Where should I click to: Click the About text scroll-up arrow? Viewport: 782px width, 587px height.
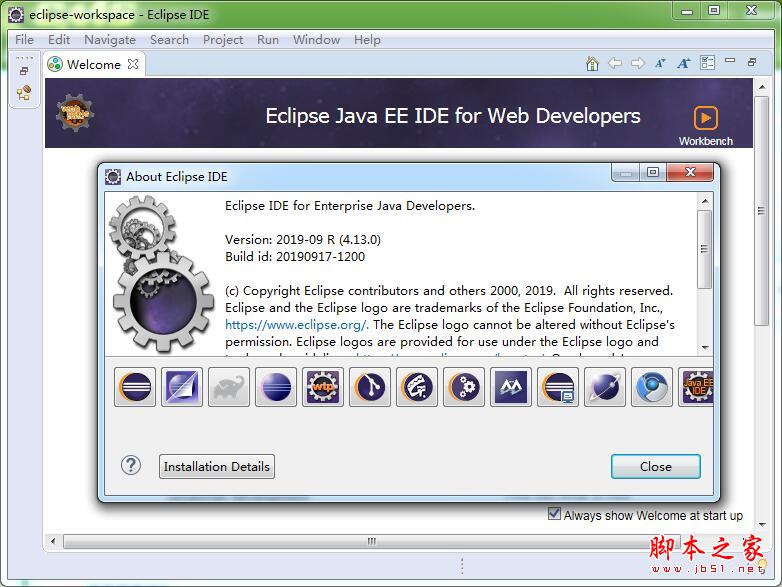click(705, 201)
